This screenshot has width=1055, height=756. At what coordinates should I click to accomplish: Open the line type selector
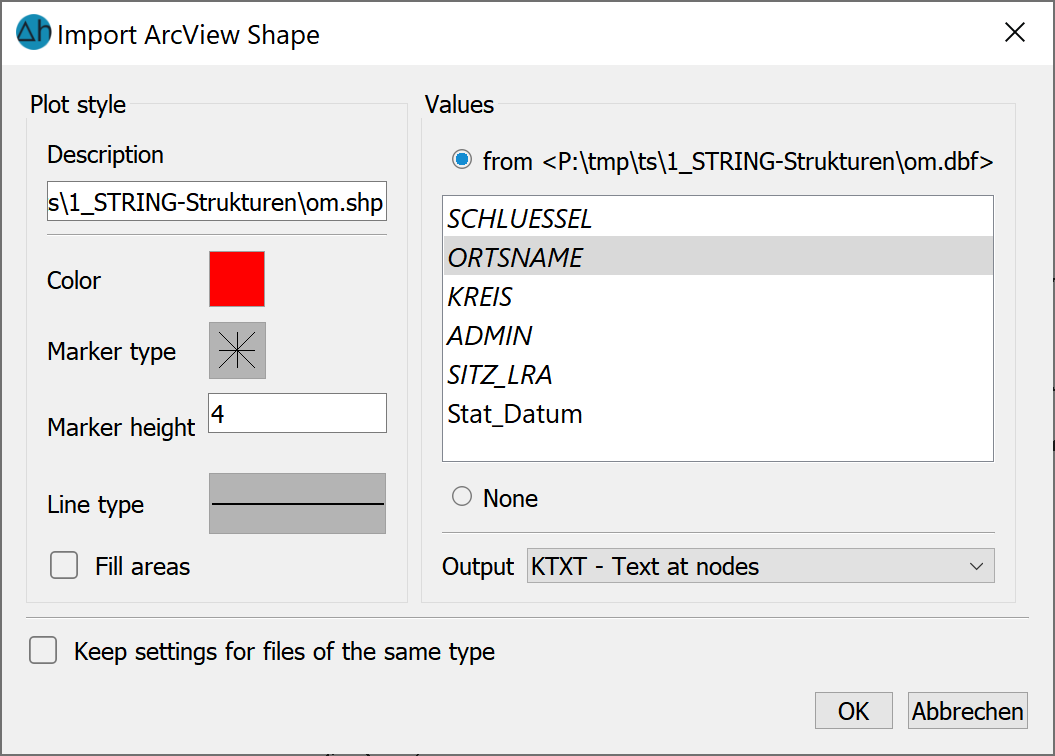coord(297,503)
